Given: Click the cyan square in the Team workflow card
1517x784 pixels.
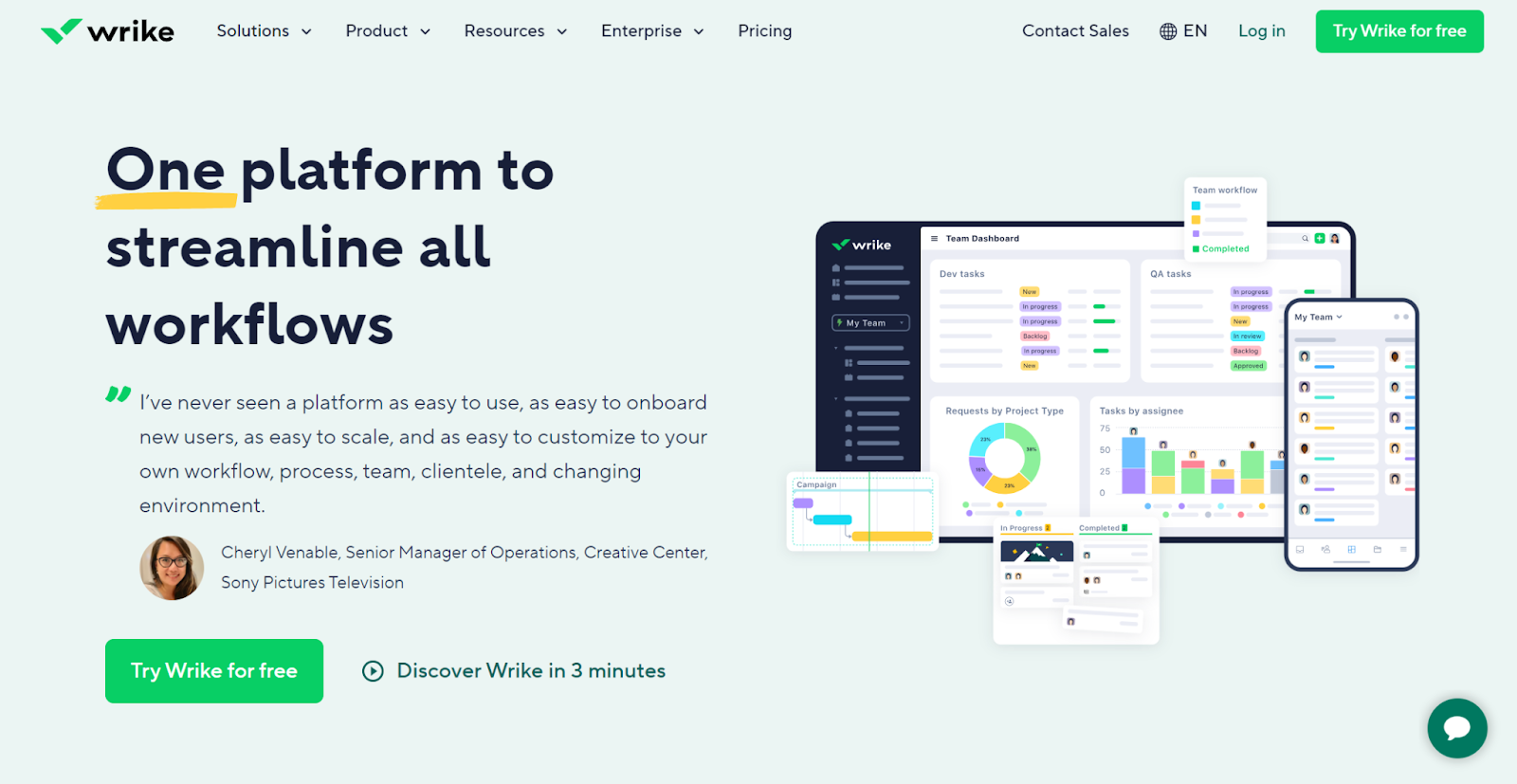Looking at the screenshot, I should point(1197,206).
